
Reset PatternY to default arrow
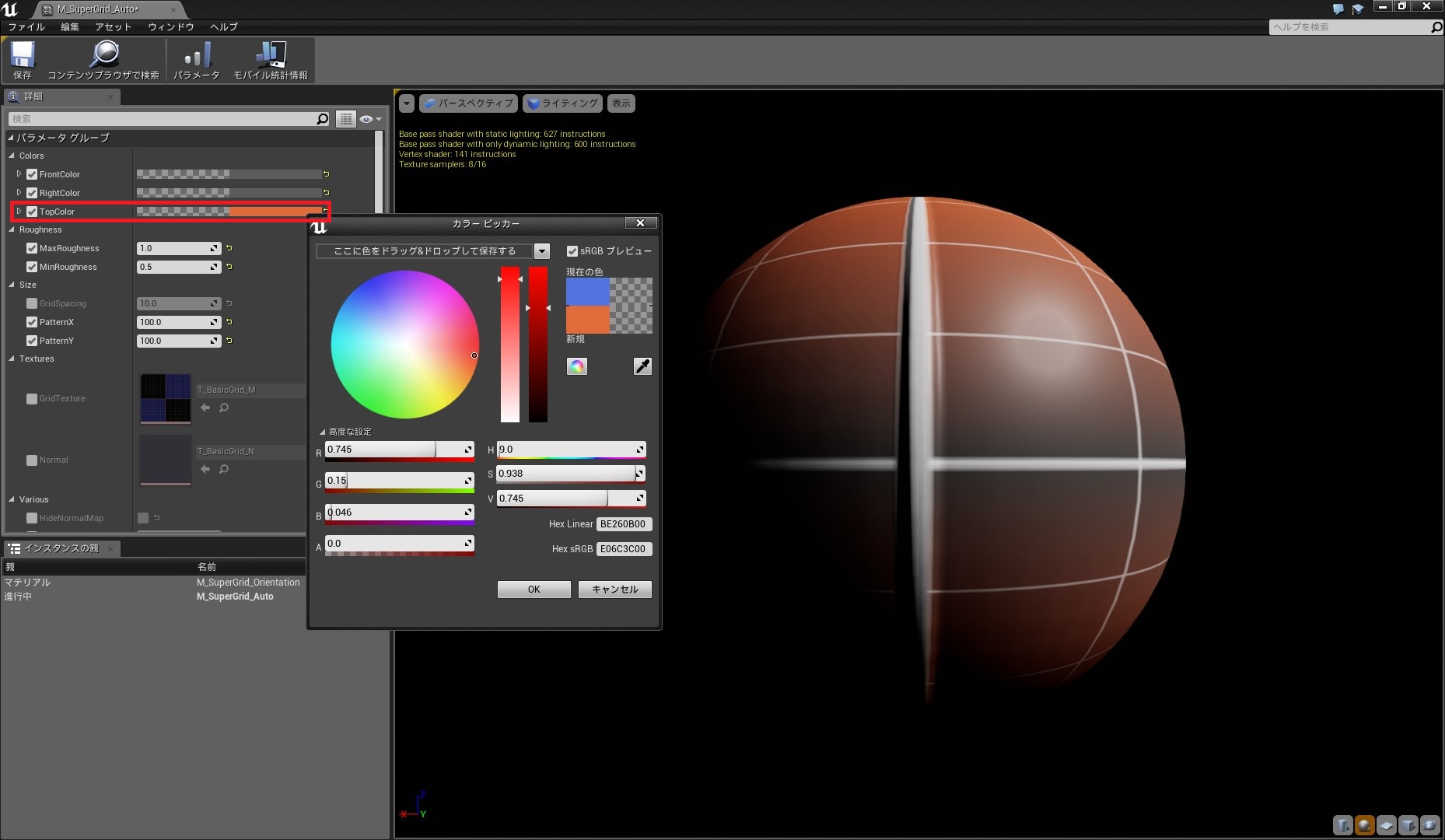(x=229, y=341)
